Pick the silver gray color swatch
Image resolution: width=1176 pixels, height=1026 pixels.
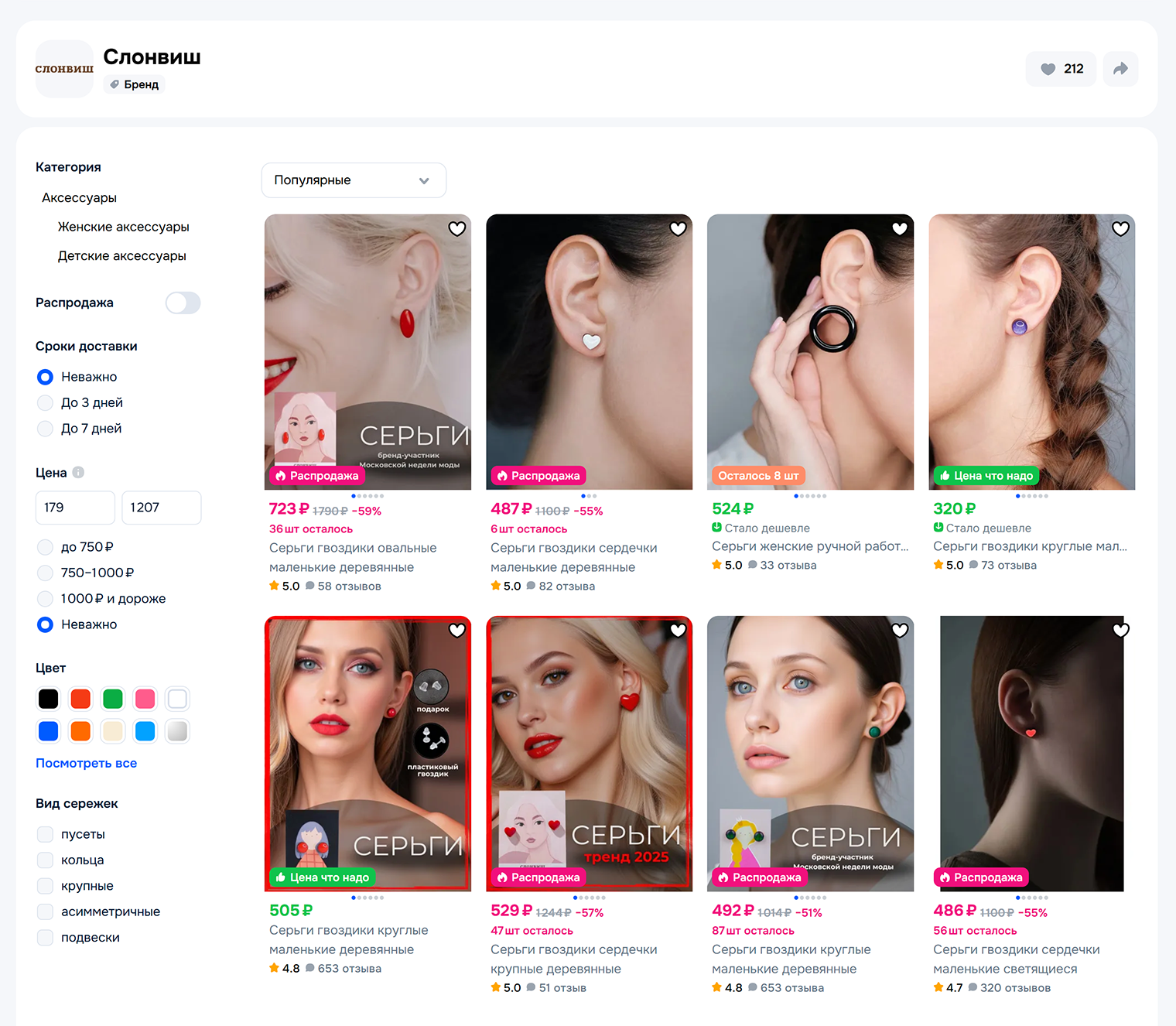177,731
